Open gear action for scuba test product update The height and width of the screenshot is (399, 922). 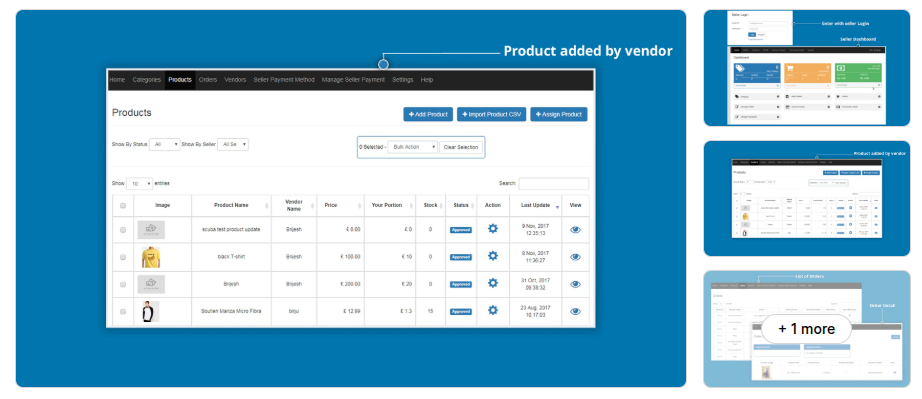click(x=493, y=229)
